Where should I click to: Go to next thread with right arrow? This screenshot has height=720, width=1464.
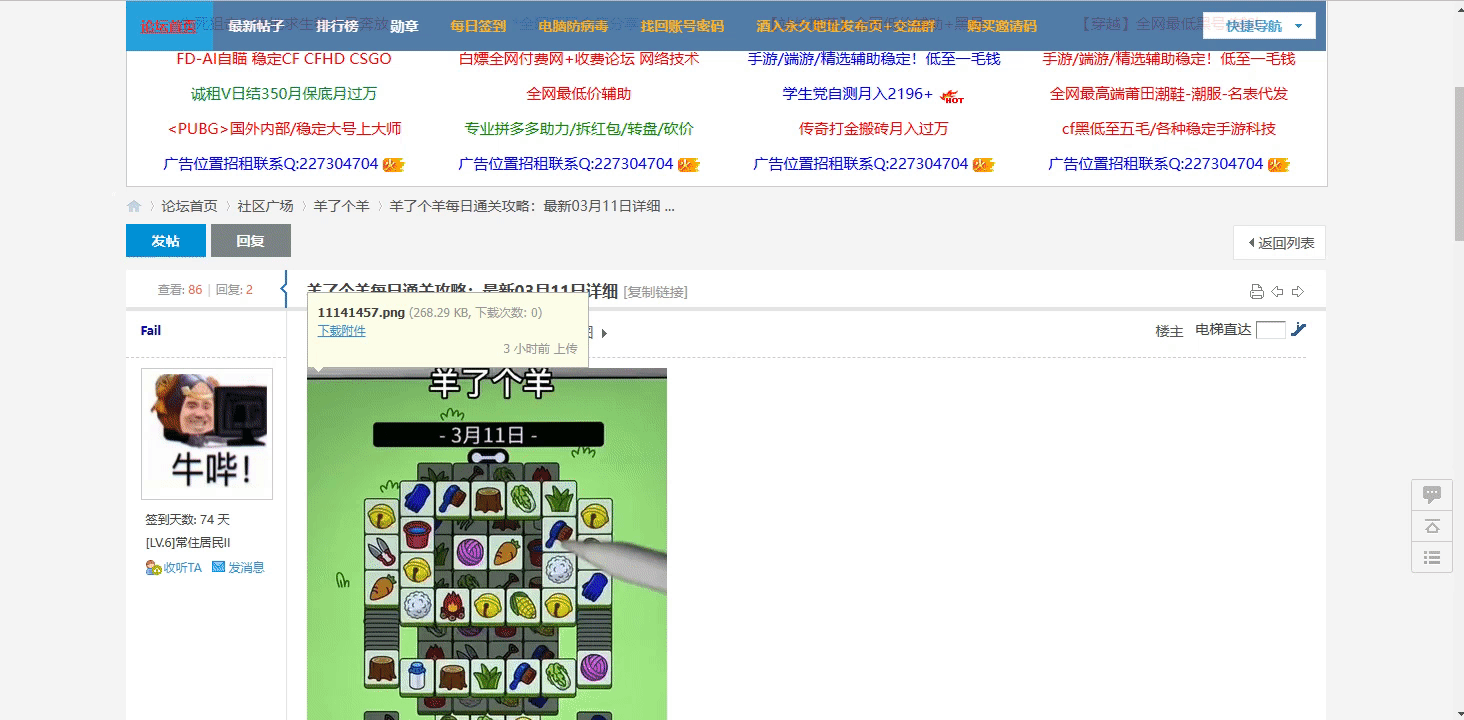(1298, 292)
